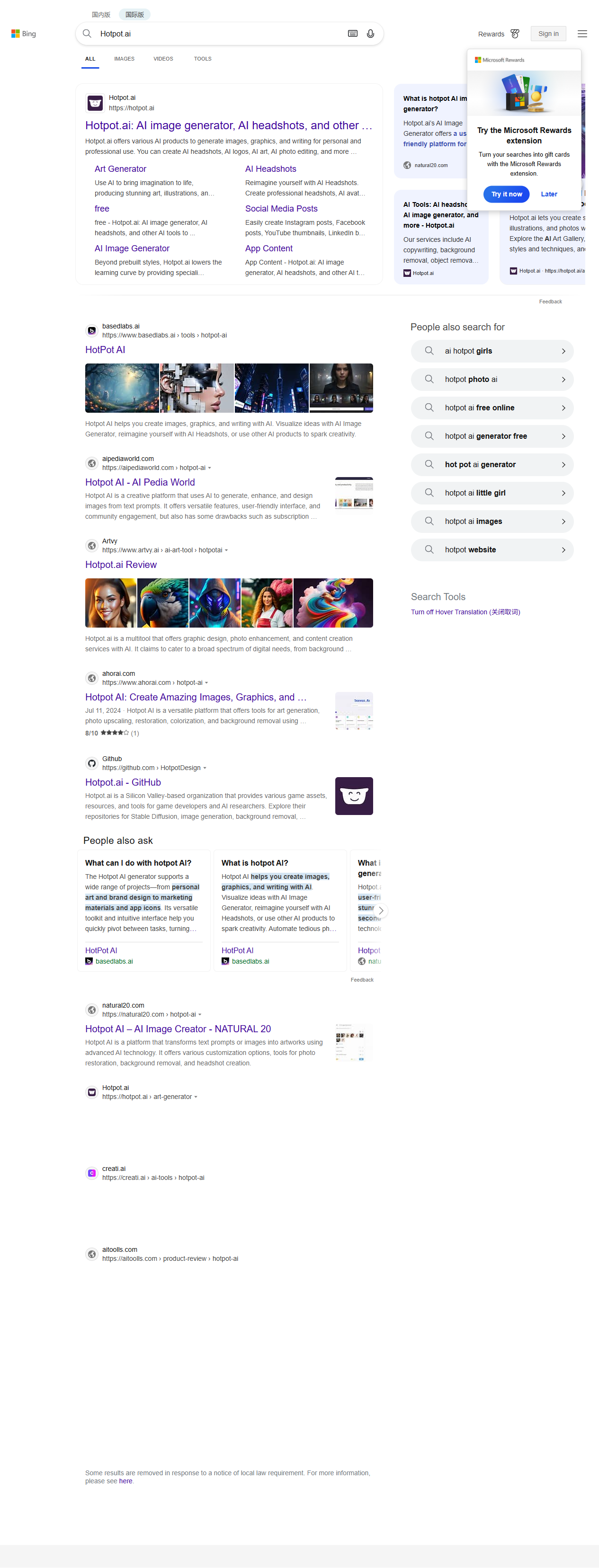Select the 国际版 international version
Image resolution: width=599 pixels, height=1568 pixels.
pyautogui.click(x=134, y=14)
